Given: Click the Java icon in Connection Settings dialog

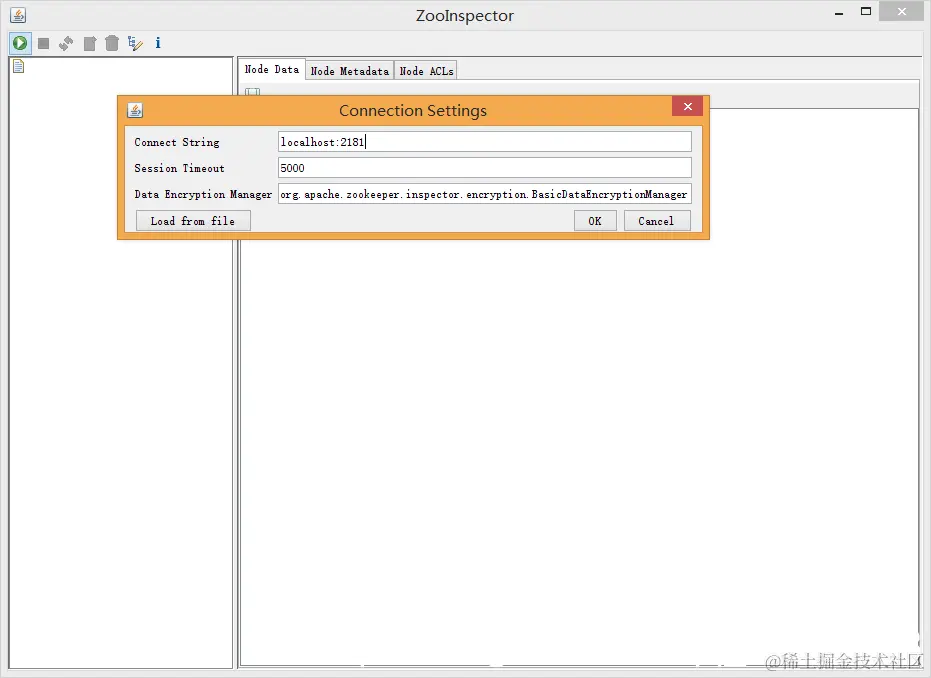Looking at the screenshot, I should click(135, 110).
